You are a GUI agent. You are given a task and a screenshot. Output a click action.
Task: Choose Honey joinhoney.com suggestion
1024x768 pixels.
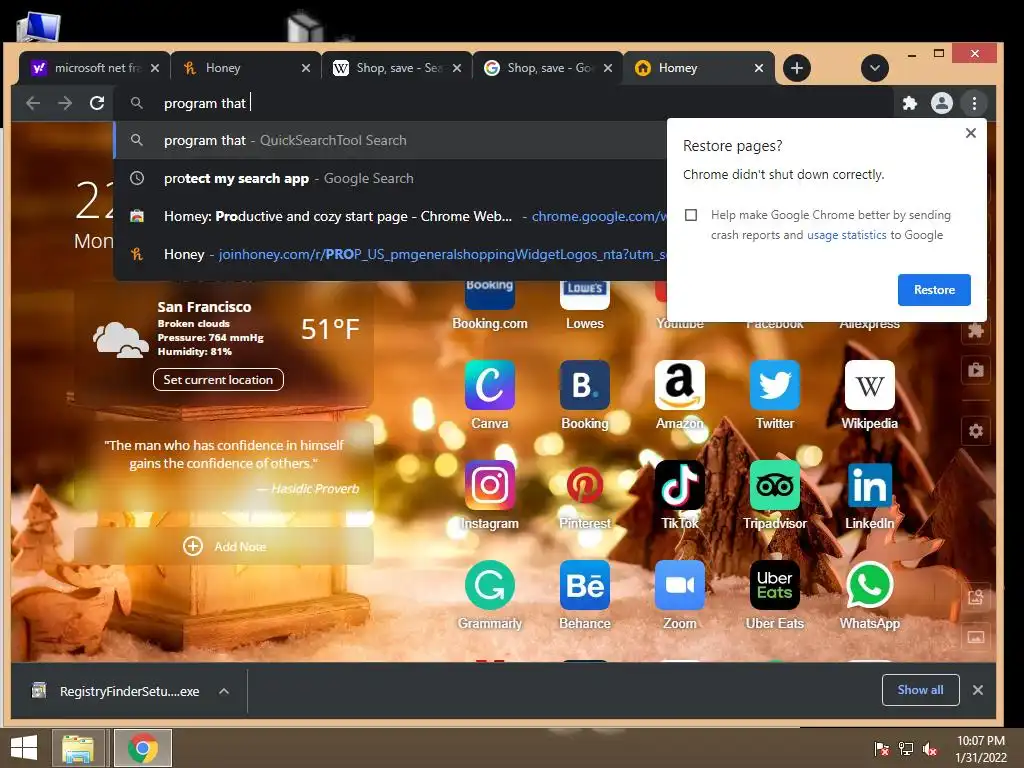391,254
